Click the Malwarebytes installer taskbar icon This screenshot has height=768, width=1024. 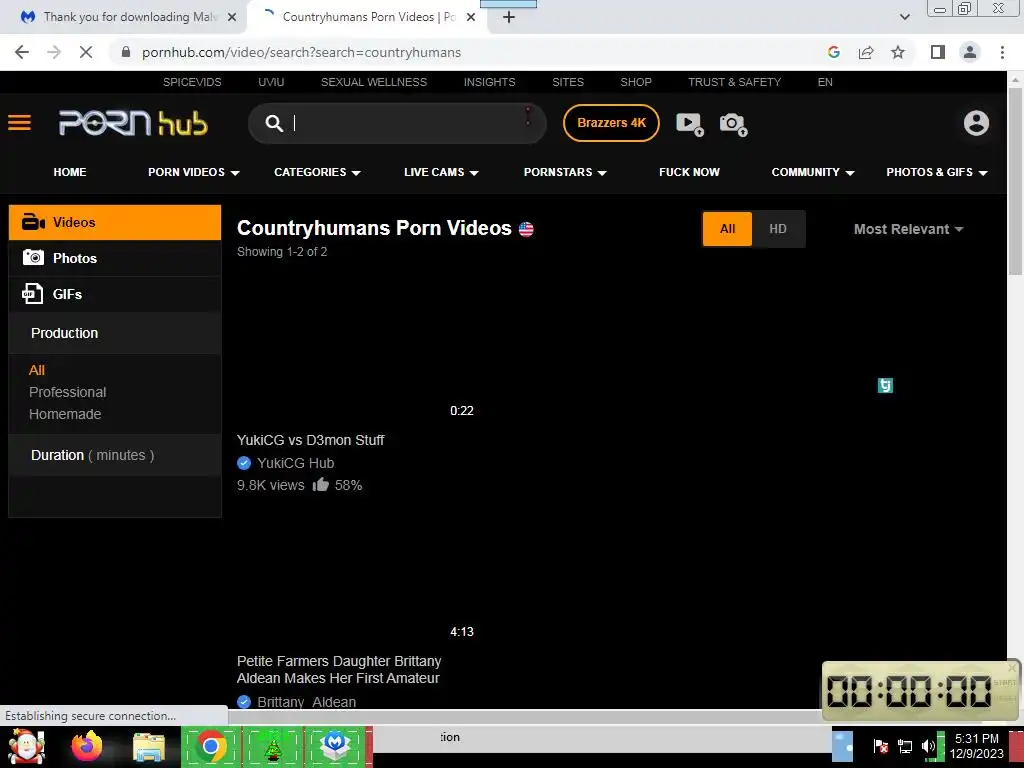[336, 746]
